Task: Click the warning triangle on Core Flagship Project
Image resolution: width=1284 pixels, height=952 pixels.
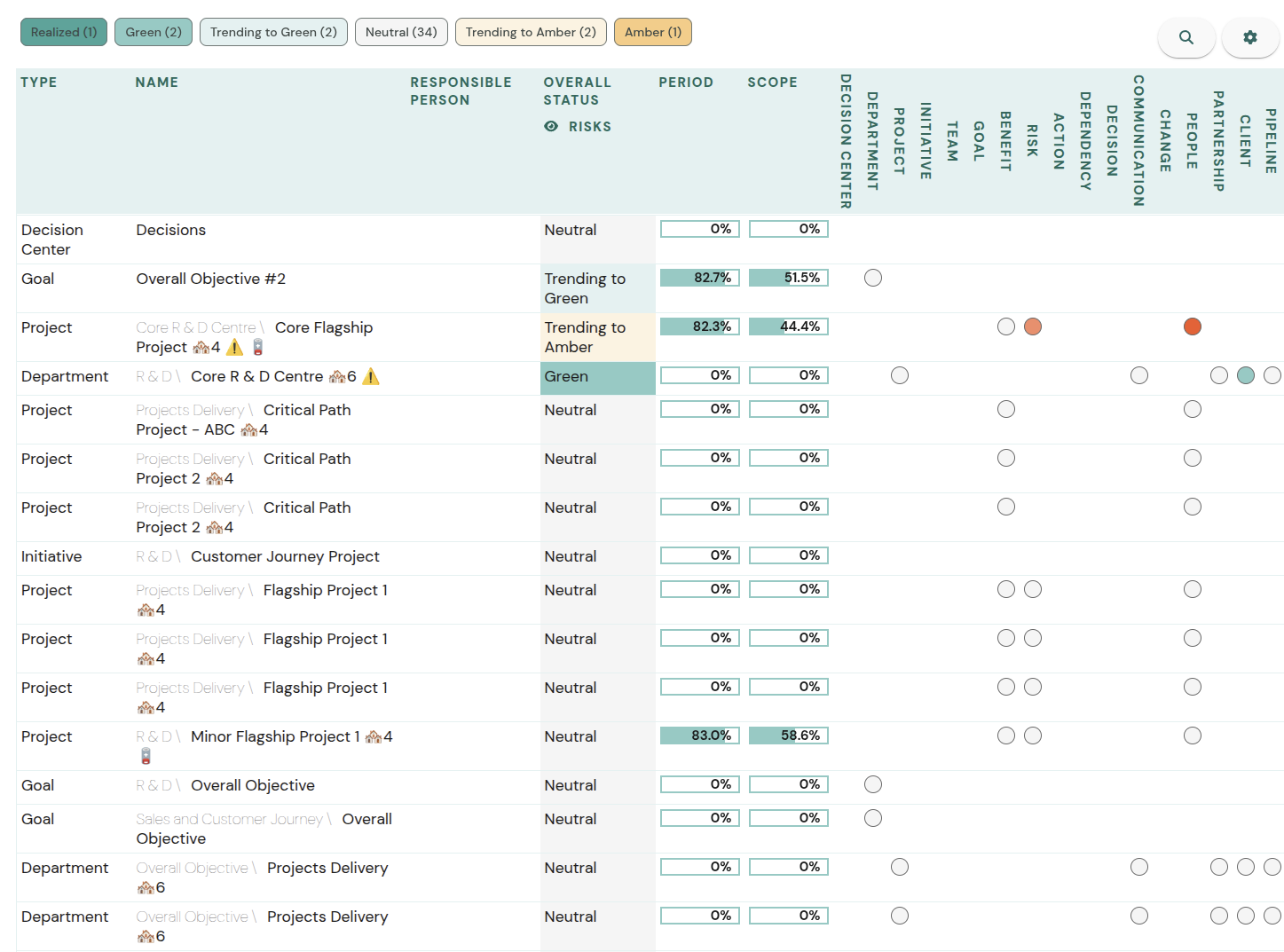Action: (x=234, y=347)
